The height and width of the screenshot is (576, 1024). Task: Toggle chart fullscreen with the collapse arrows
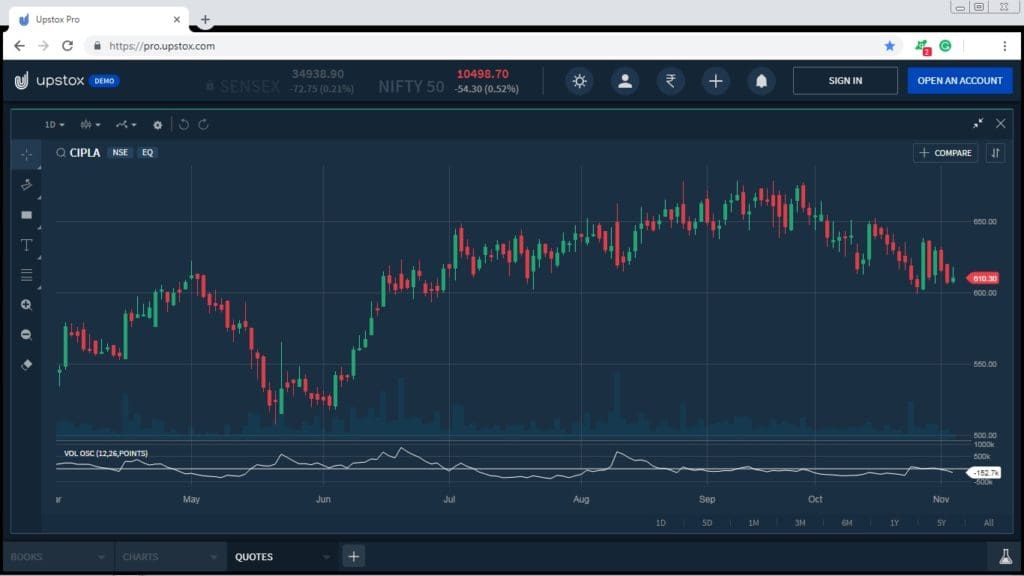pos(979,124)
